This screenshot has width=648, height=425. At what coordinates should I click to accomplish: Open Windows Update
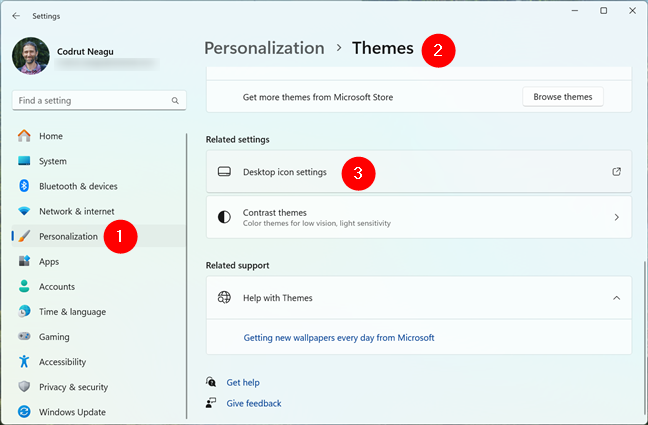99,412
